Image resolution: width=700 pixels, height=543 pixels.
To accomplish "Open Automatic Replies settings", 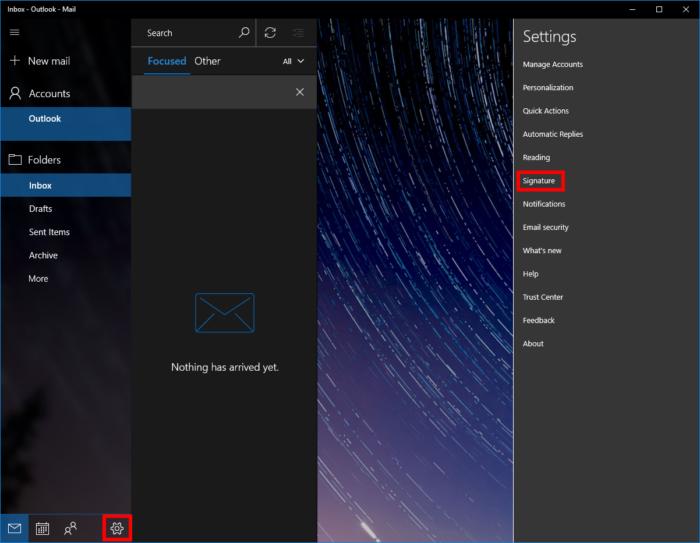I will pyautogui.click(x=553, y=134).
